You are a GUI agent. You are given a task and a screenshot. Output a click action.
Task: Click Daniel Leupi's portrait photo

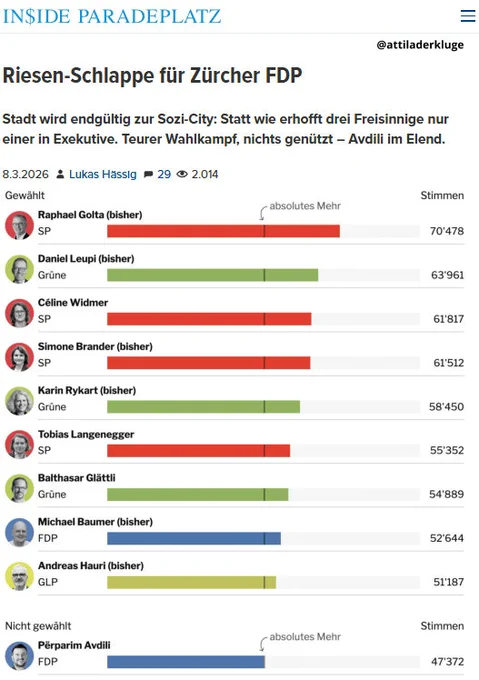click(x=20, y=269)
